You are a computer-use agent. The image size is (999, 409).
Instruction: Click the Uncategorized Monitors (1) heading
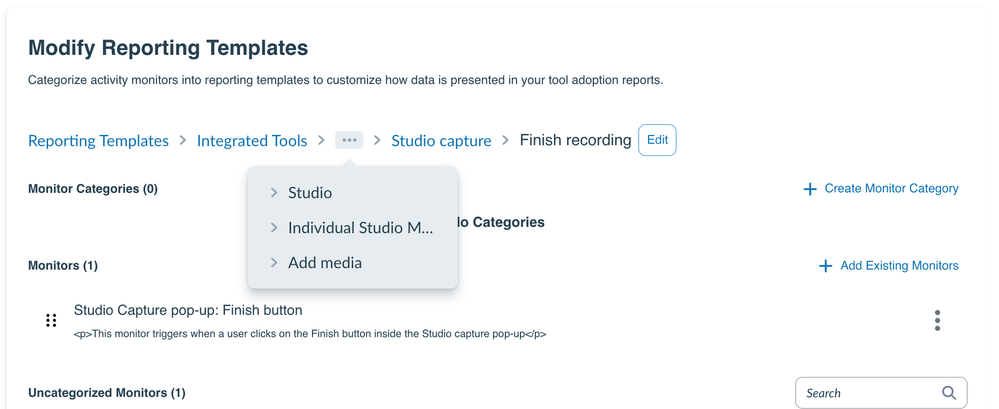click(x=107, y=393)
